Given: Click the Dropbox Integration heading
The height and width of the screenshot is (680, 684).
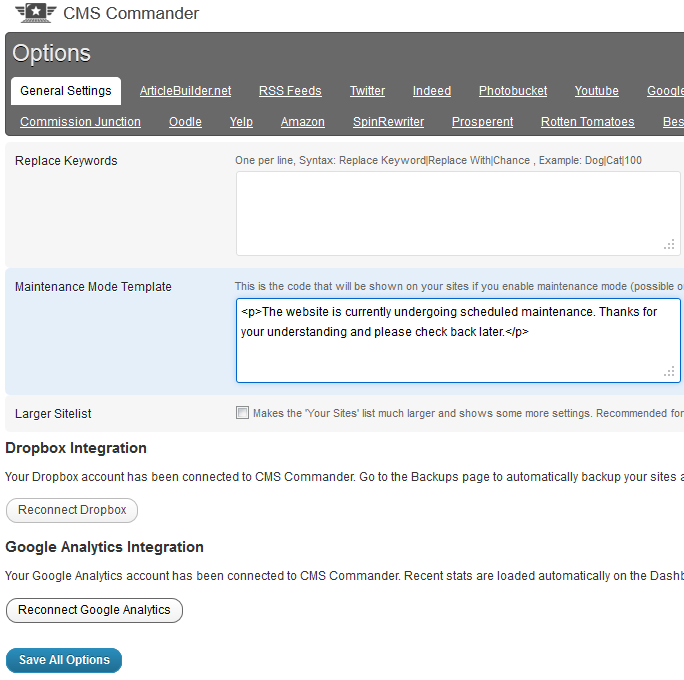Looking at the screenshot, I should (x=76, y=448).
